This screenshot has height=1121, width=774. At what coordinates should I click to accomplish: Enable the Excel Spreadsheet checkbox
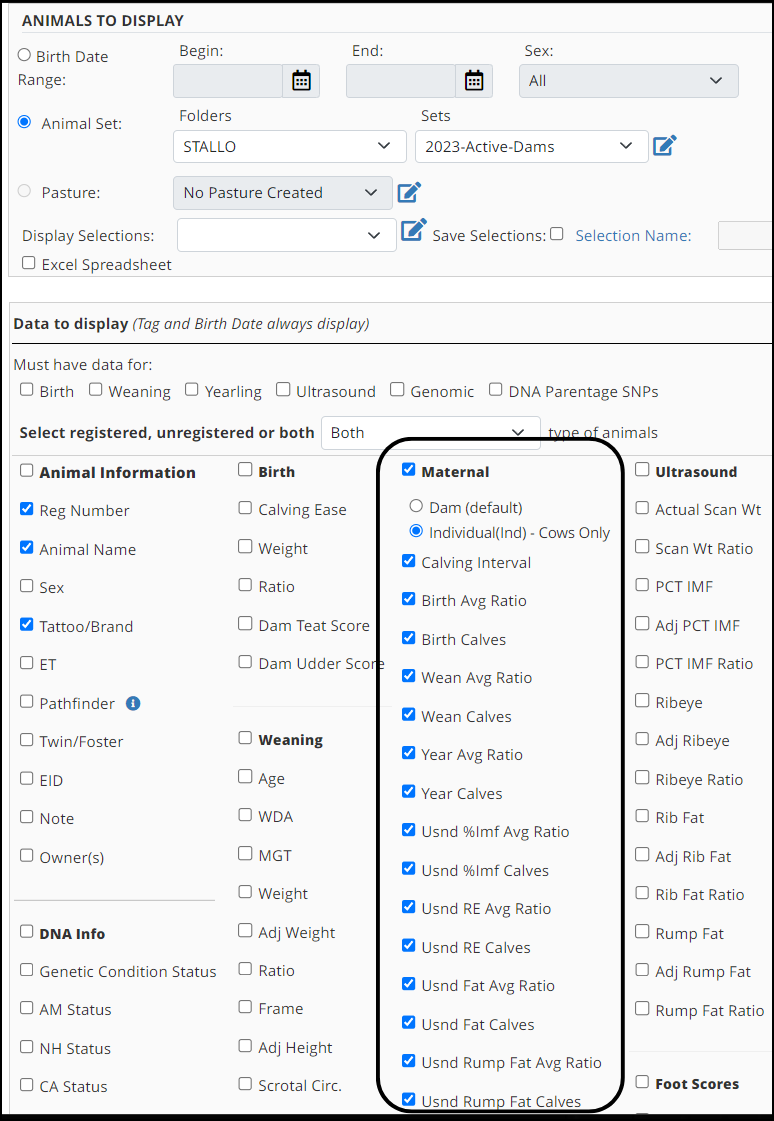(29, 263)
